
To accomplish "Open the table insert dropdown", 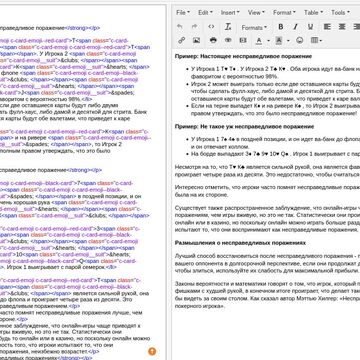I will pos(316,40).
